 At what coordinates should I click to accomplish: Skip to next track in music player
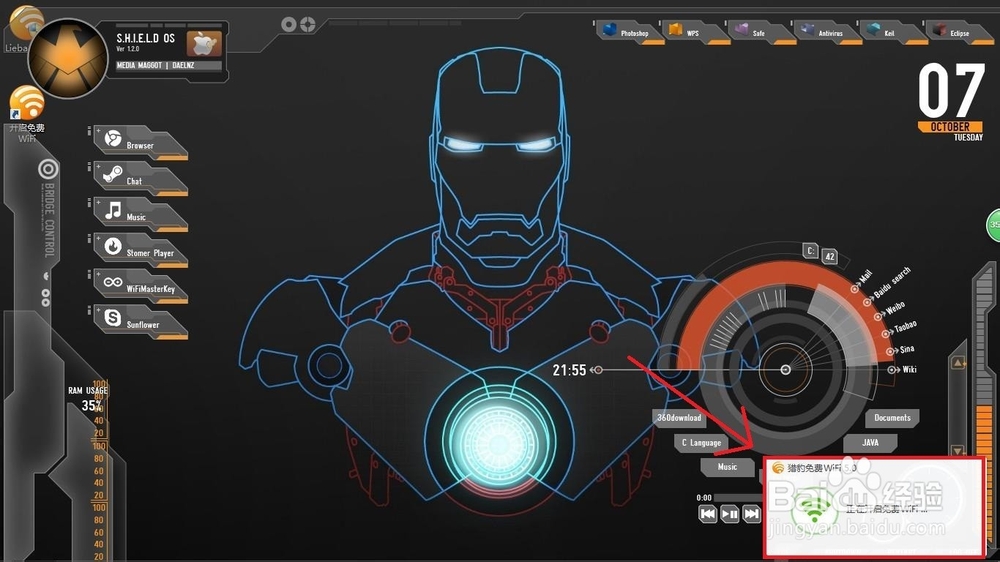point(752,514)
